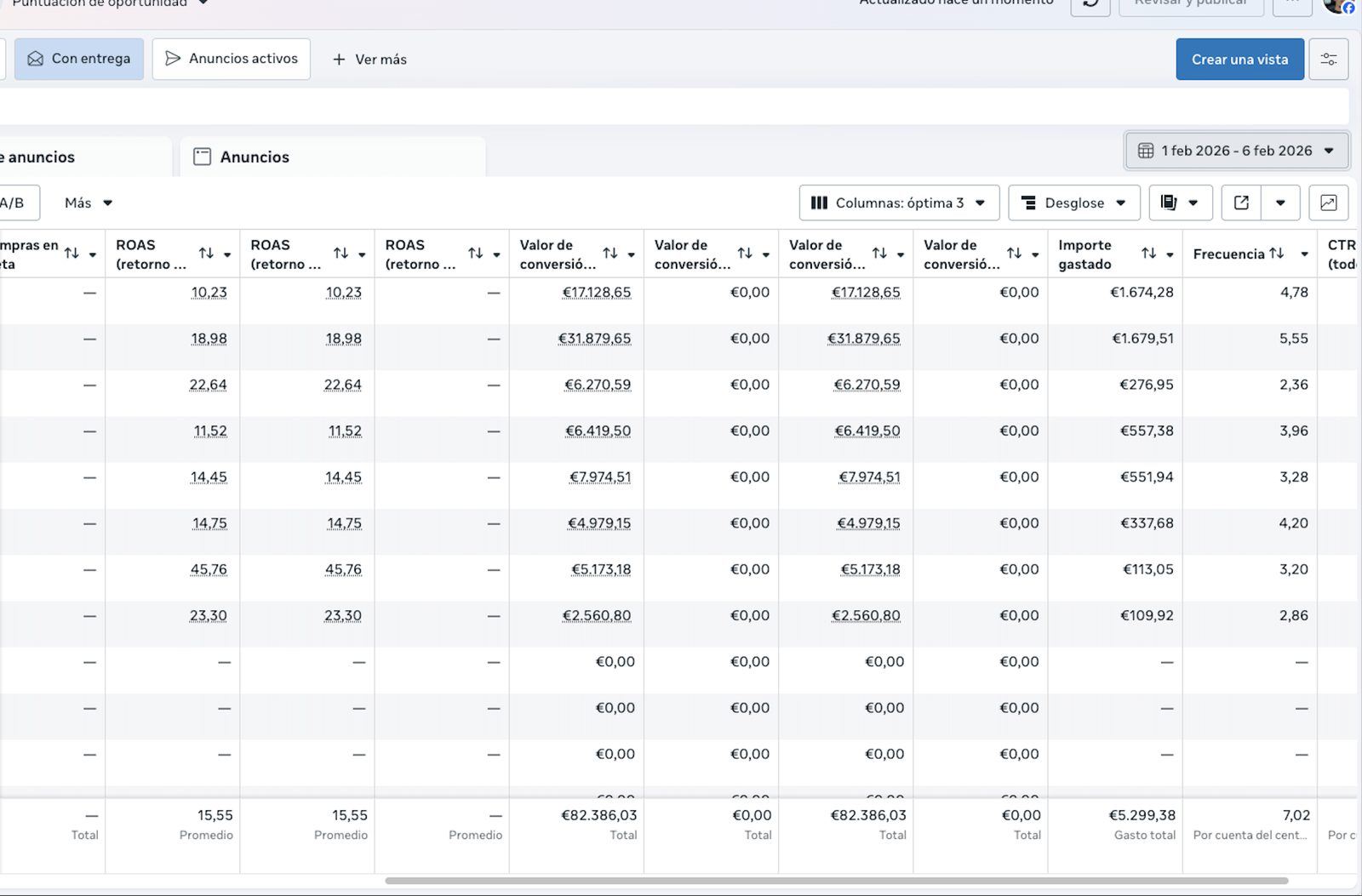Open 'mpras en' column menu arrow
The width and height of the screenshot is (1362, 896).
click(x=93, y=254)
